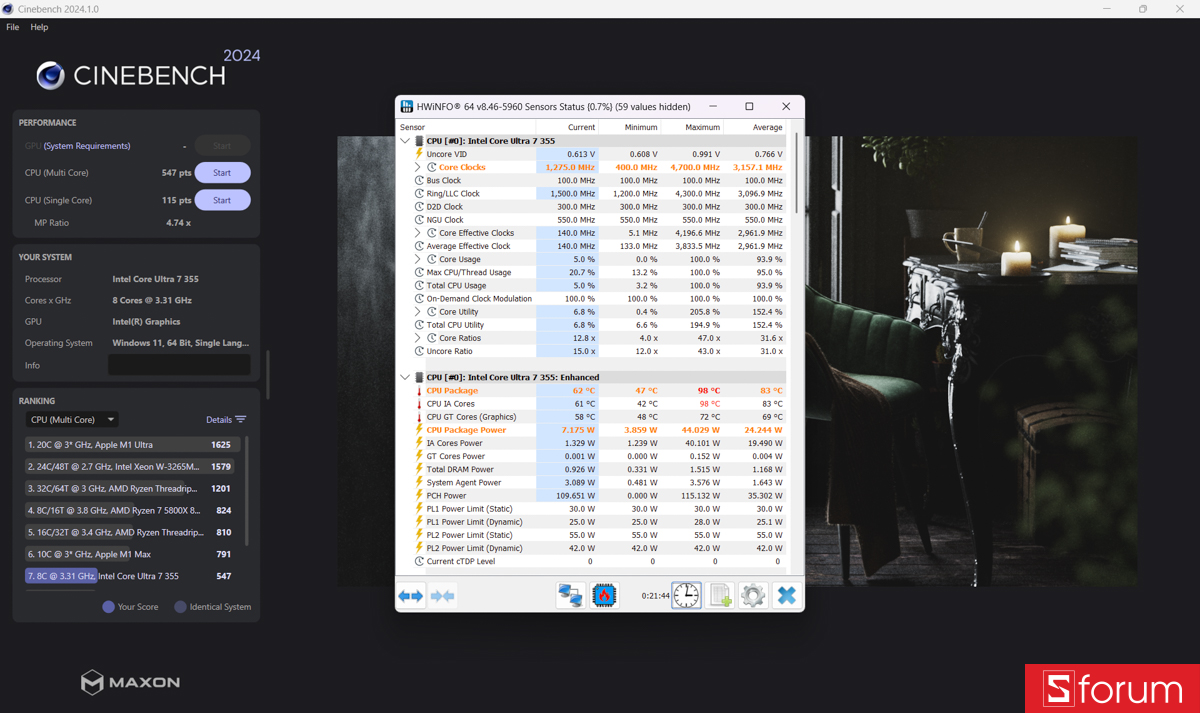
Task: Select highlighted ranking row Intel Core Ultra 7 355
Action: [x=130, y=576]
